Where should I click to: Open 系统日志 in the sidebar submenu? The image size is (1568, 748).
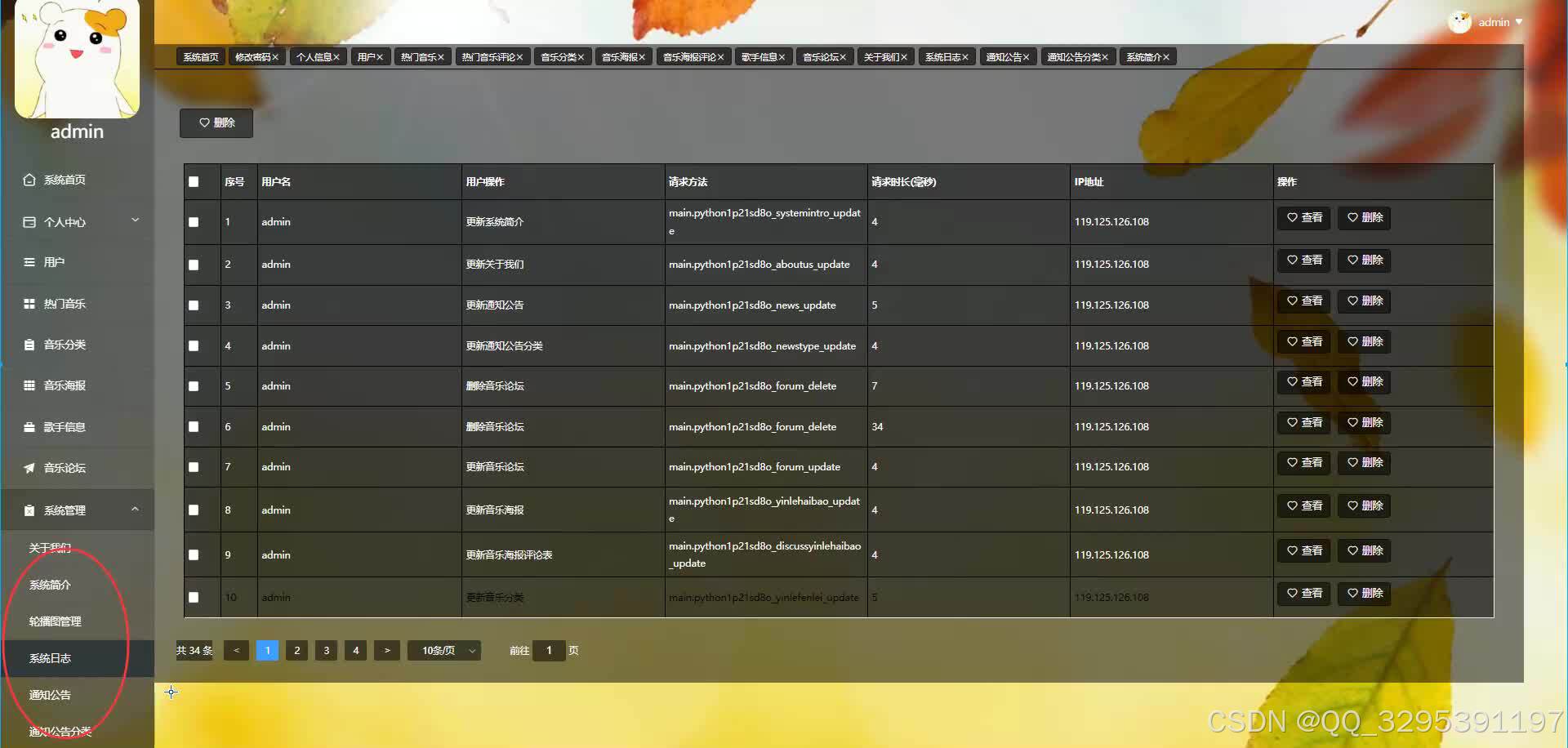point(50,658)
